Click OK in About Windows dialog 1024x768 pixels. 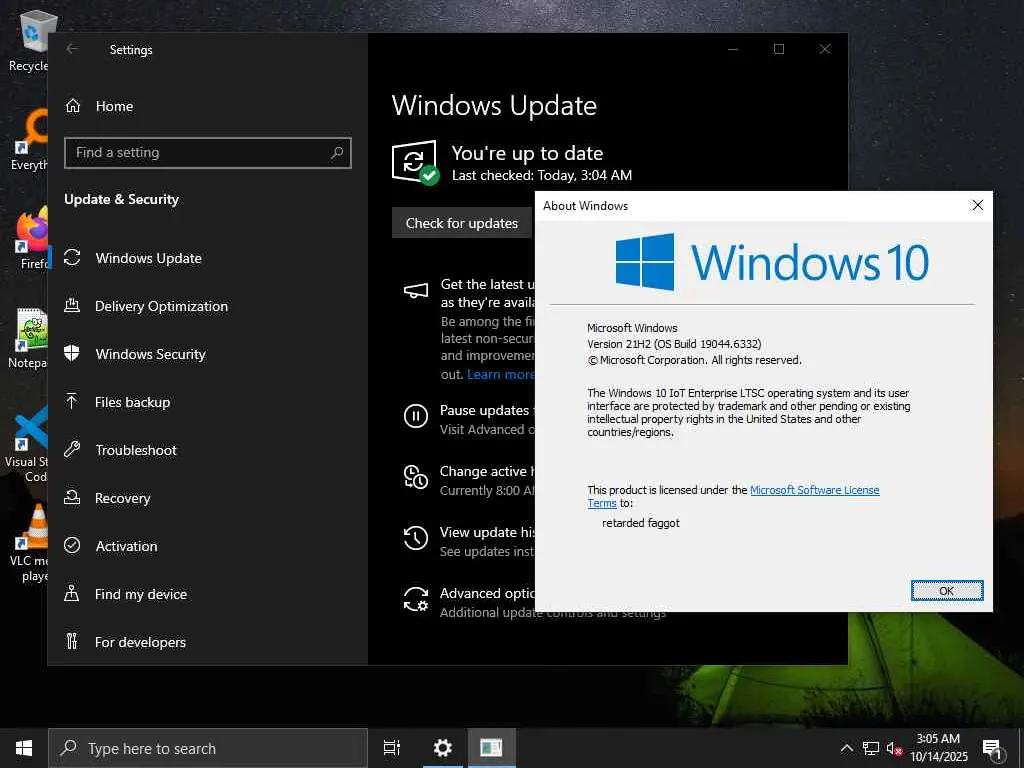coord(946,591)
